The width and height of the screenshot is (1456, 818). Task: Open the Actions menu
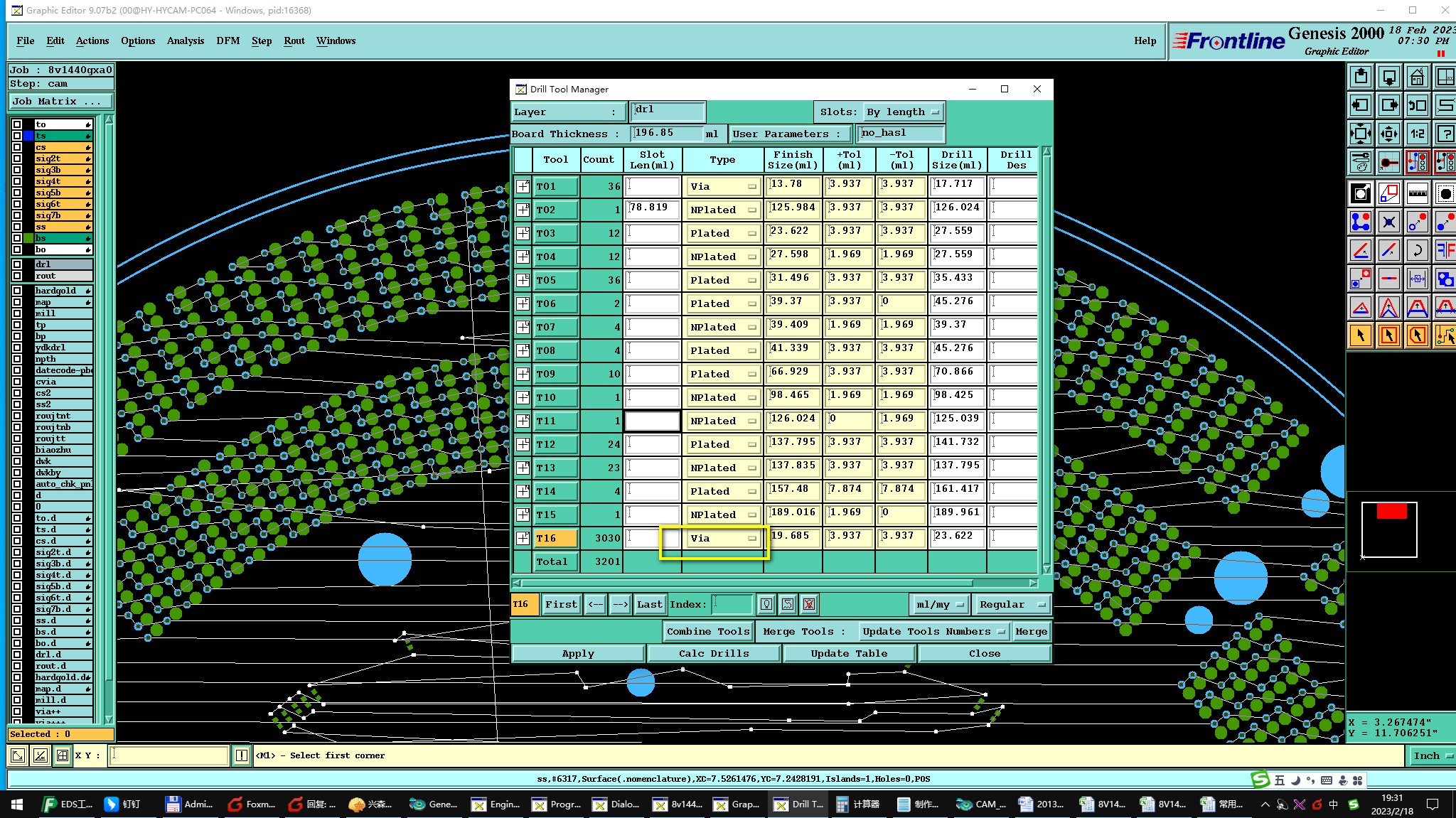point(92,41)
